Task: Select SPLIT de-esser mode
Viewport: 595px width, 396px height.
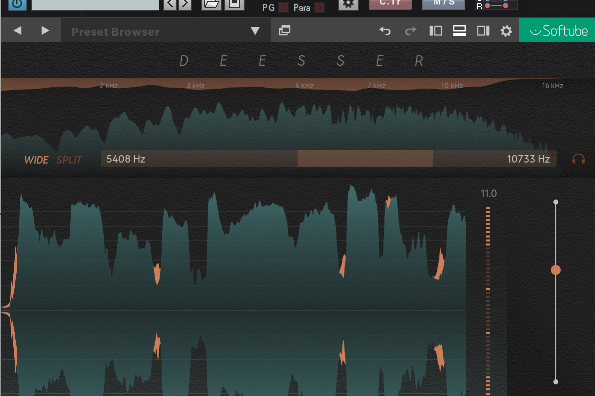Action: pyautogui.click(x=69, y=160)
